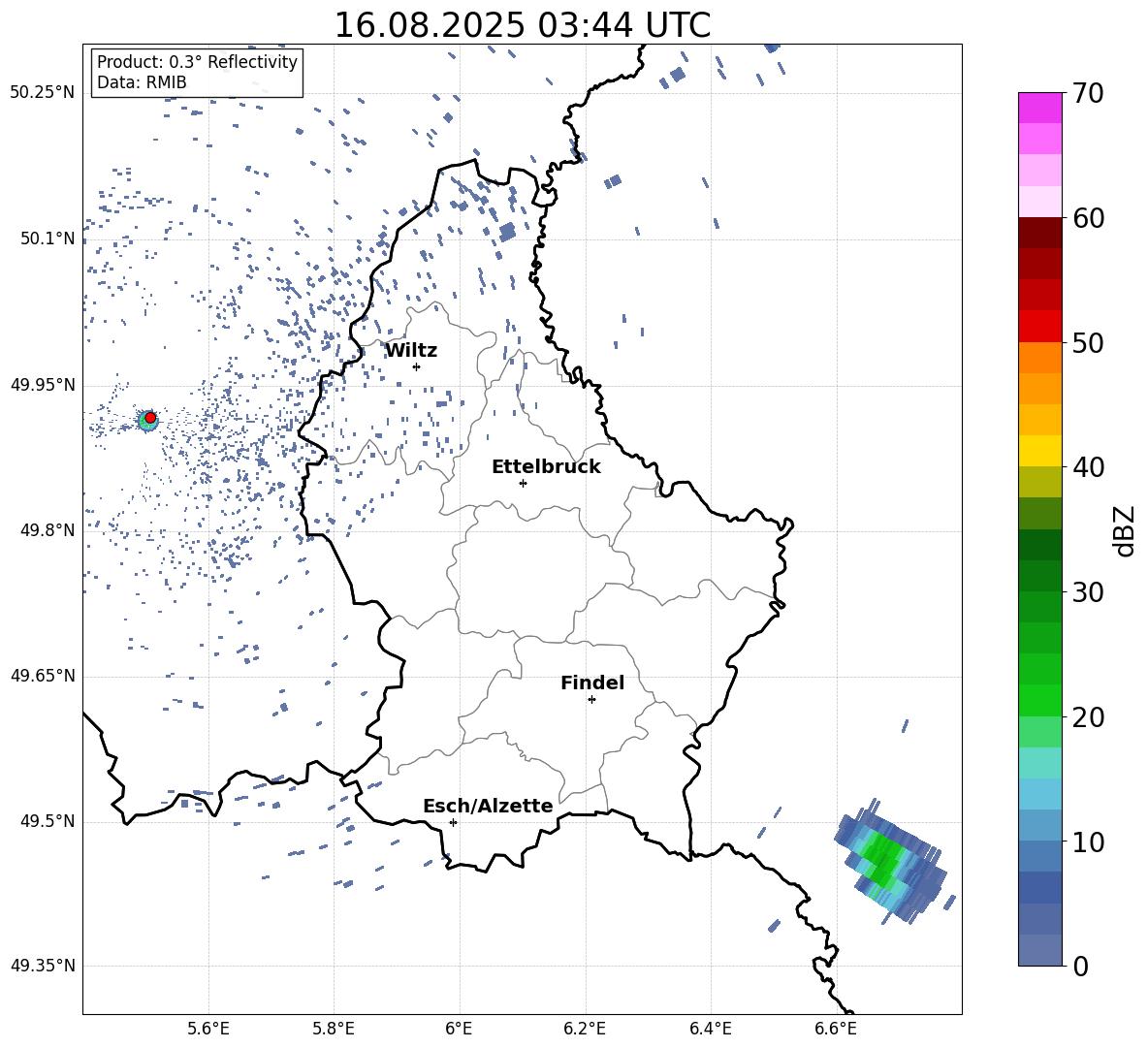1148x1048 pixels.
Task: Click 'Product: 0.3° Reflectivity' text
Action: pyautogui.click(x=197, y=62)
